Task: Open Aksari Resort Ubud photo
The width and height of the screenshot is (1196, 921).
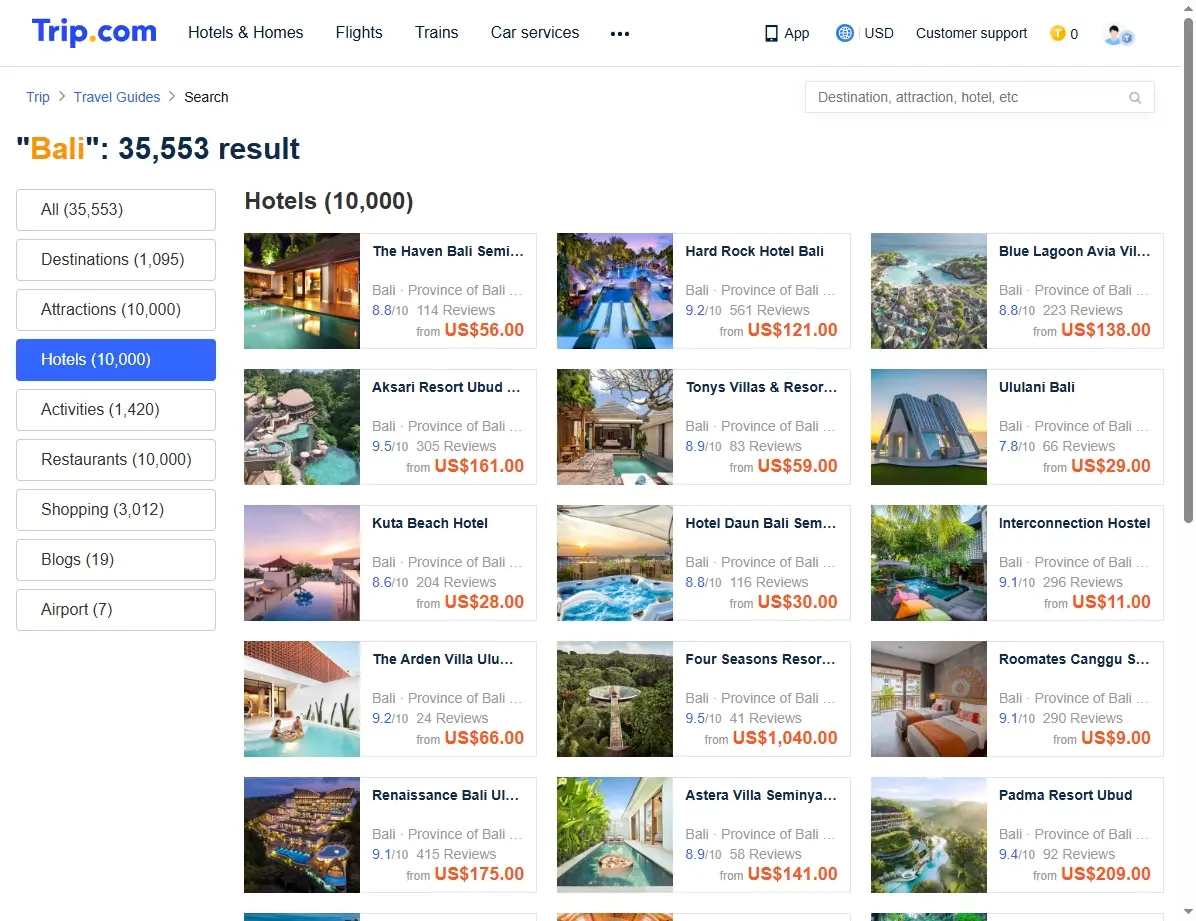Action: (302, 427)
